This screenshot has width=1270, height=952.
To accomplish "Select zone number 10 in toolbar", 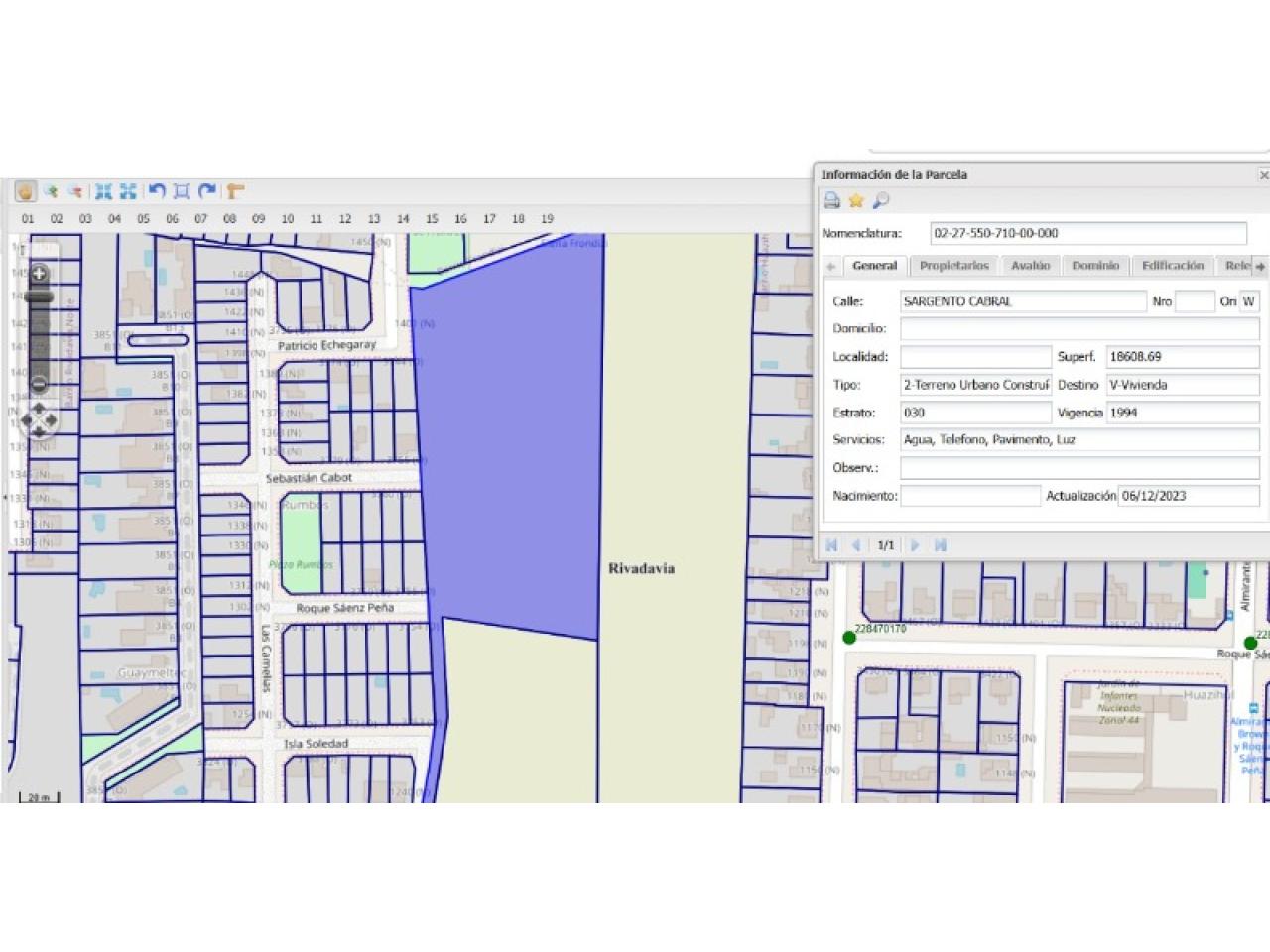I will (x=288, y=219).
